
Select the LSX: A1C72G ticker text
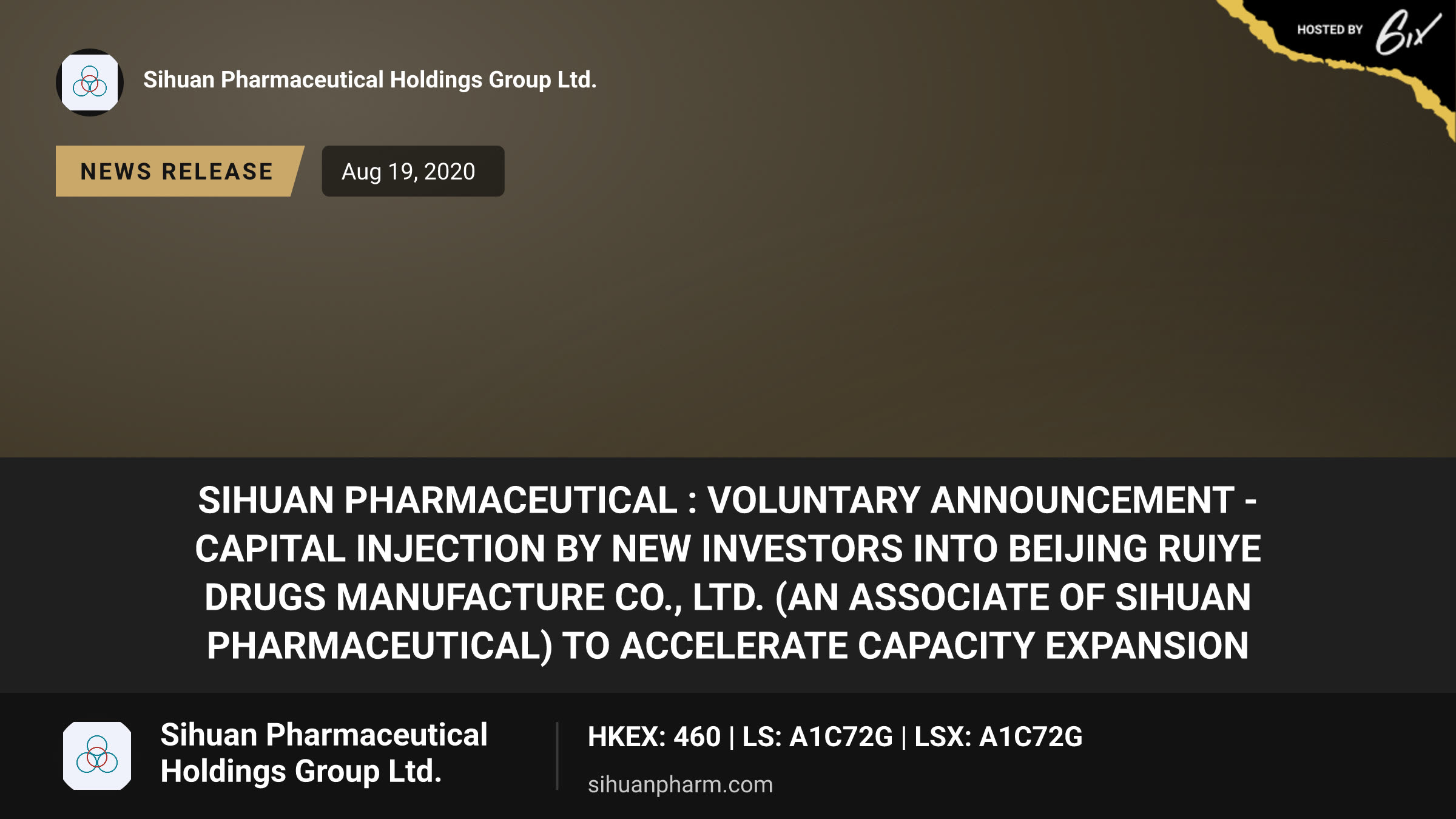coord(998,737)
